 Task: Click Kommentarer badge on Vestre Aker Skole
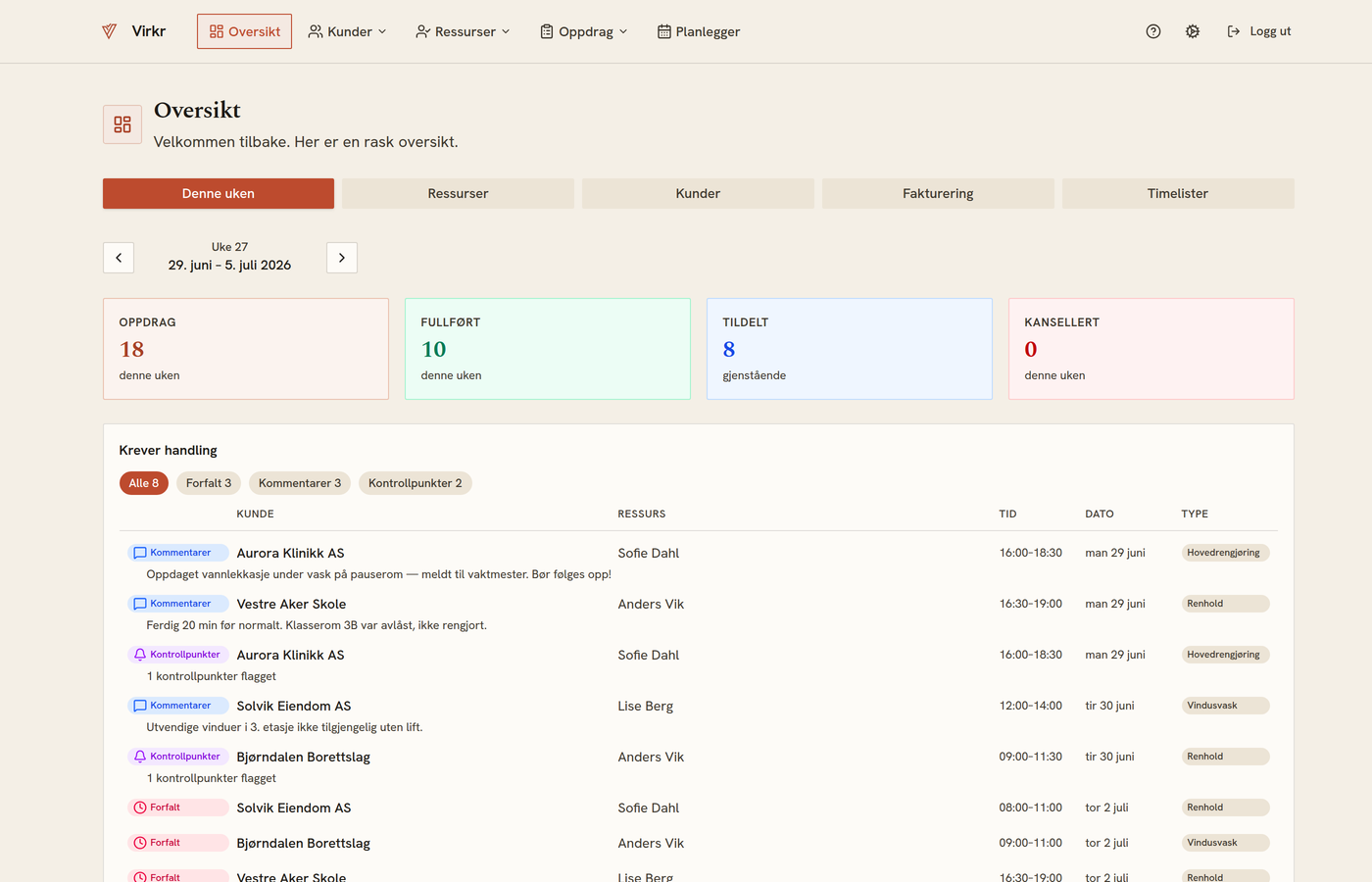[178, 604]
